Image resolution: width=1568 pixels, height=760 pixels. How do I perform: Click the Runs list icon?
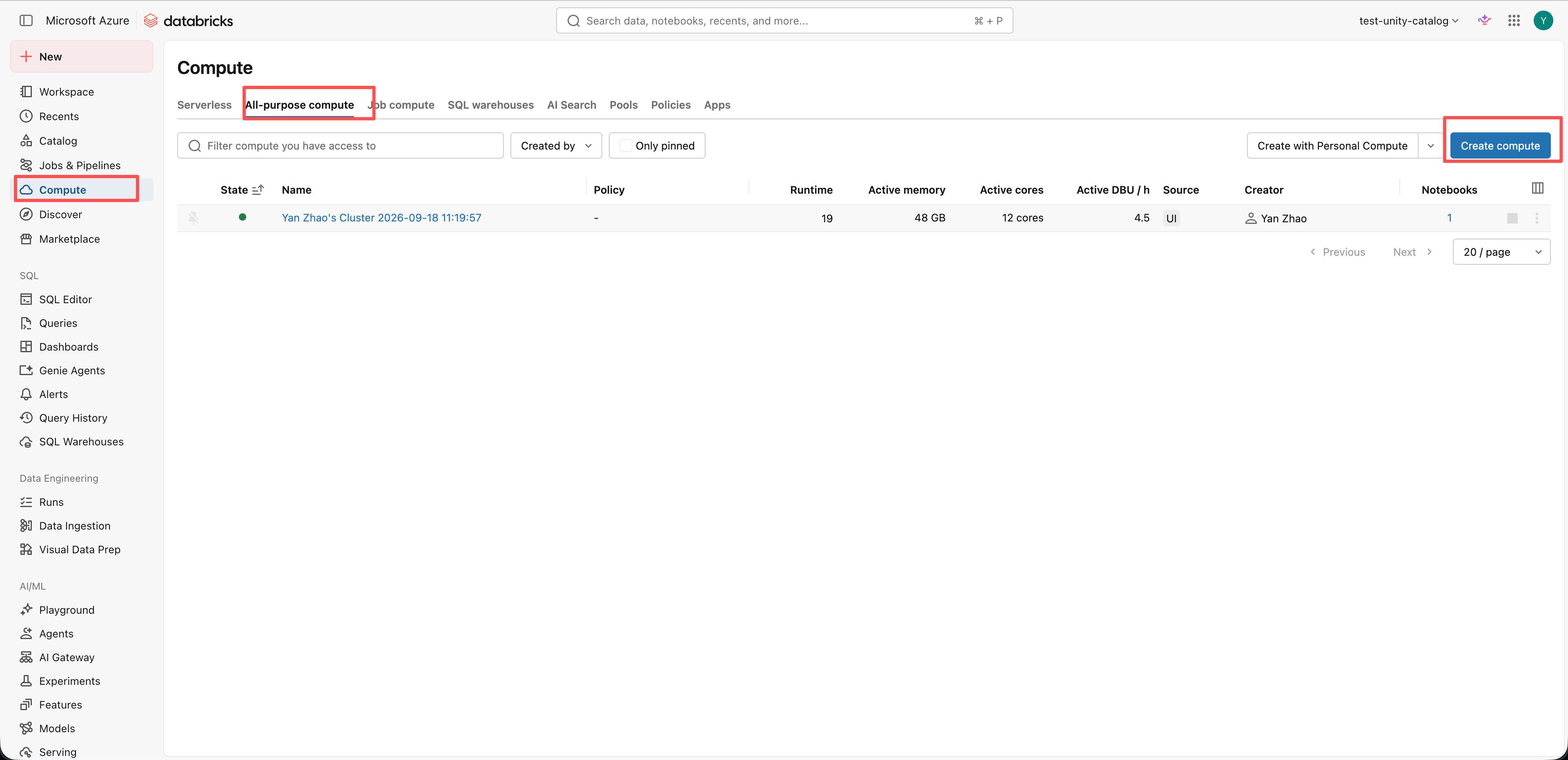point(26,502)
